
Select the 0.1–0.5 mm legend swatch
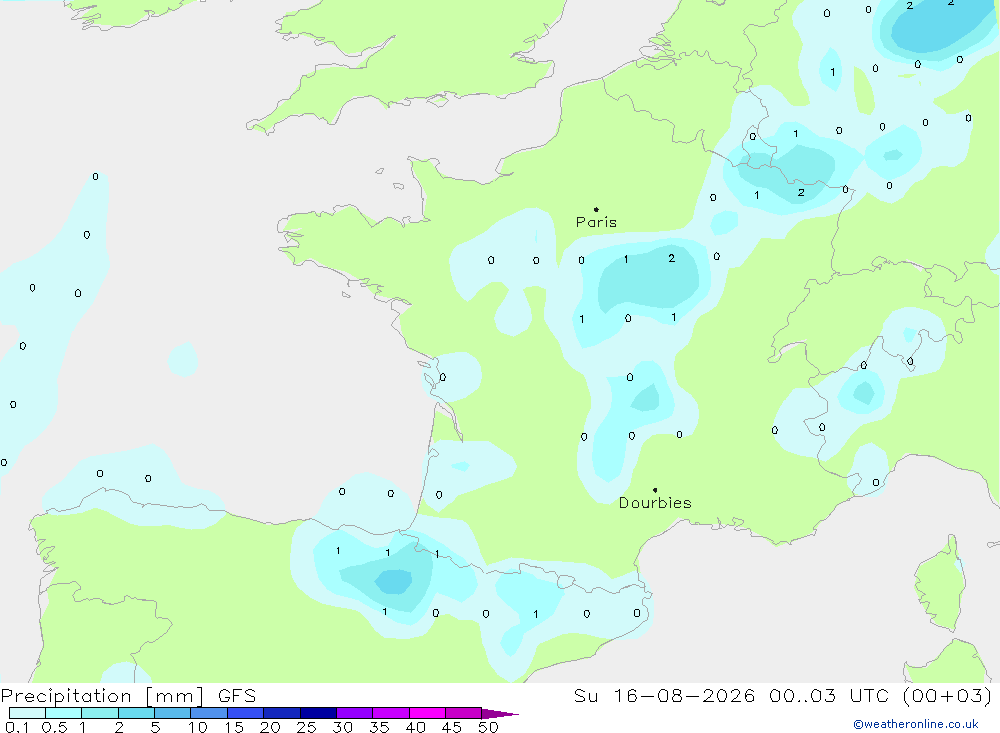coord(27,713)
